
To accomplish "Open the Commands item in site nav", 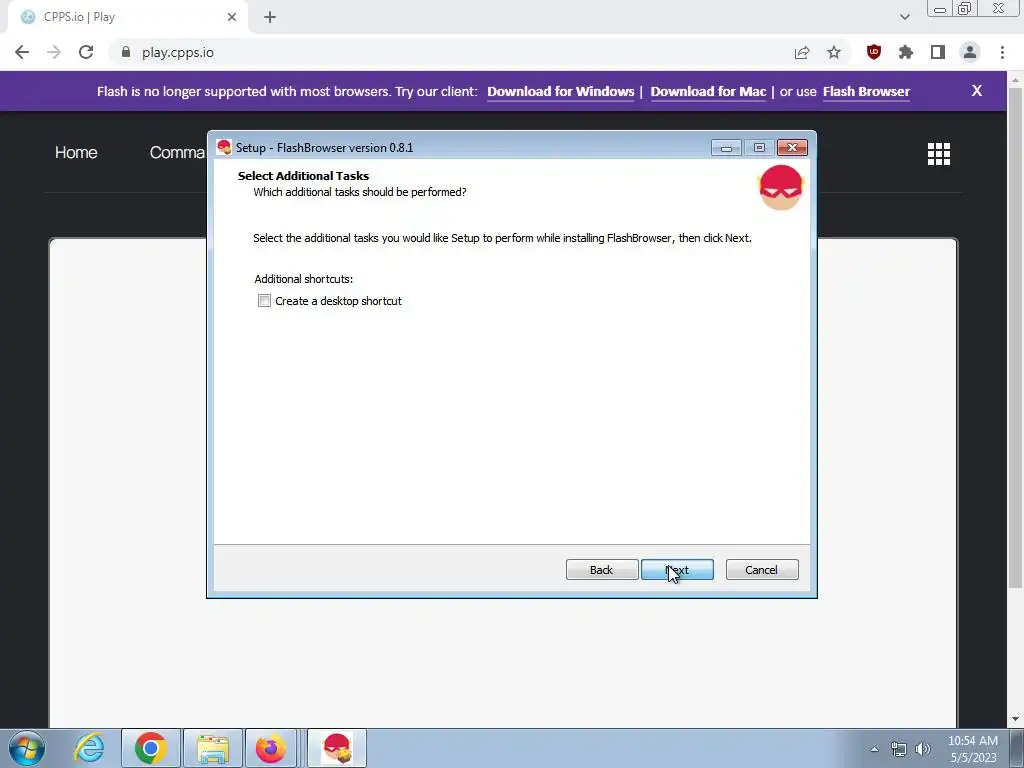I will [177, 152].
